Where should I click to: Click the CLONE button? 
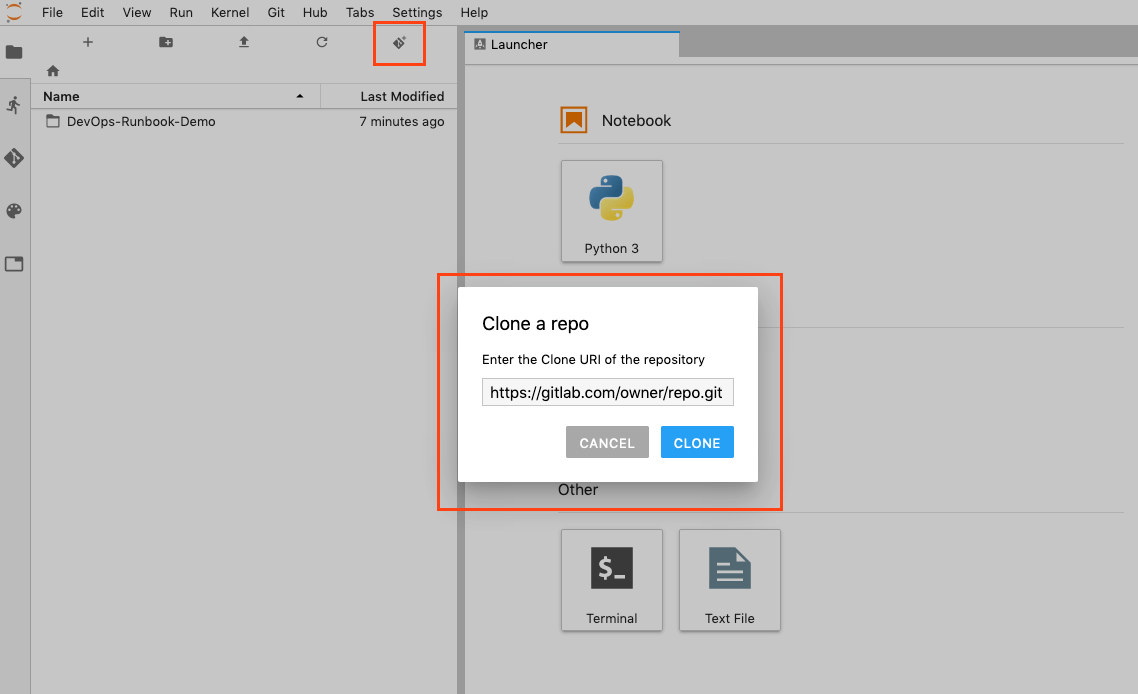(x=697, y=442)
